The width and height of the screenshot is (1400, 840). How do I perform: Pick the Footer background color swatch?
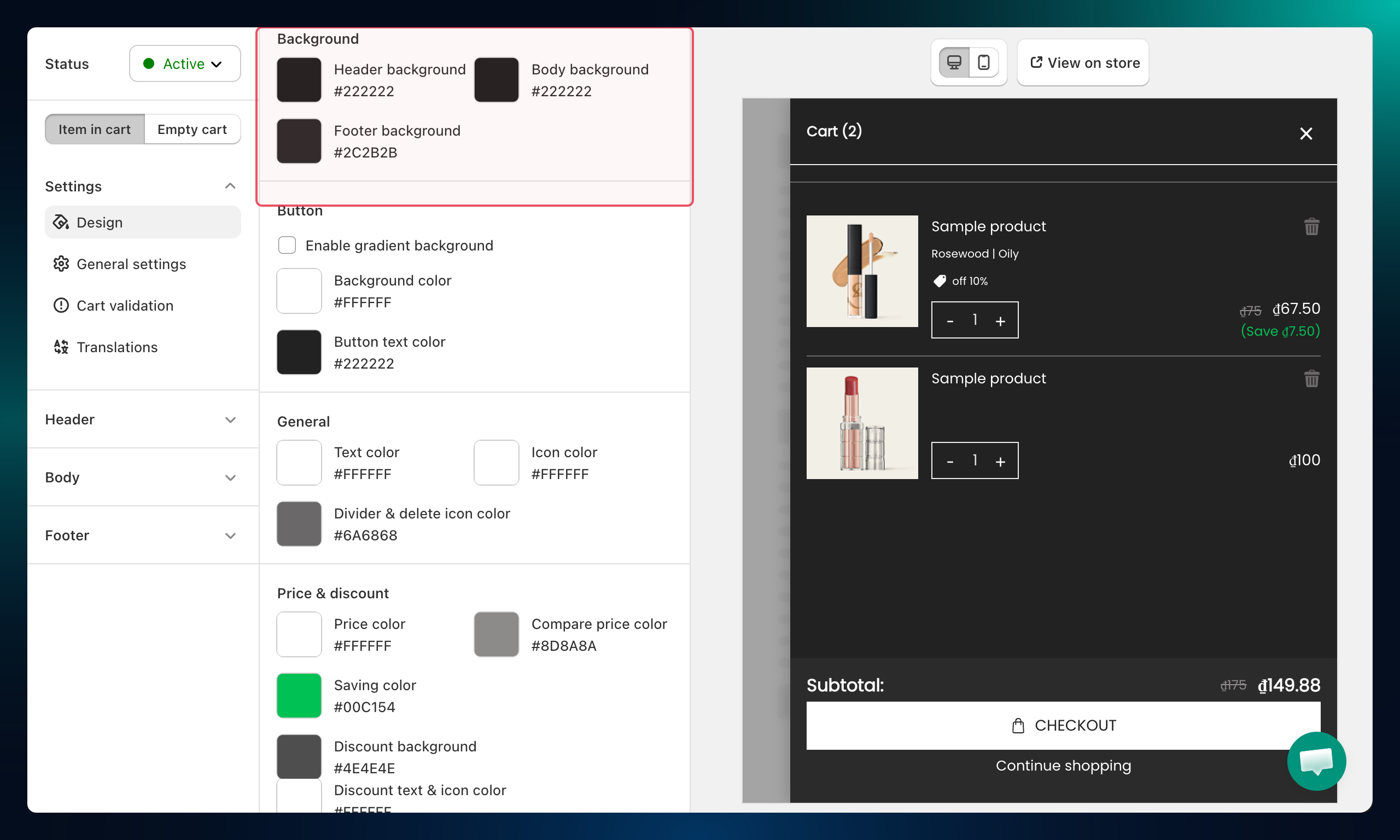[x=299, y=141]
